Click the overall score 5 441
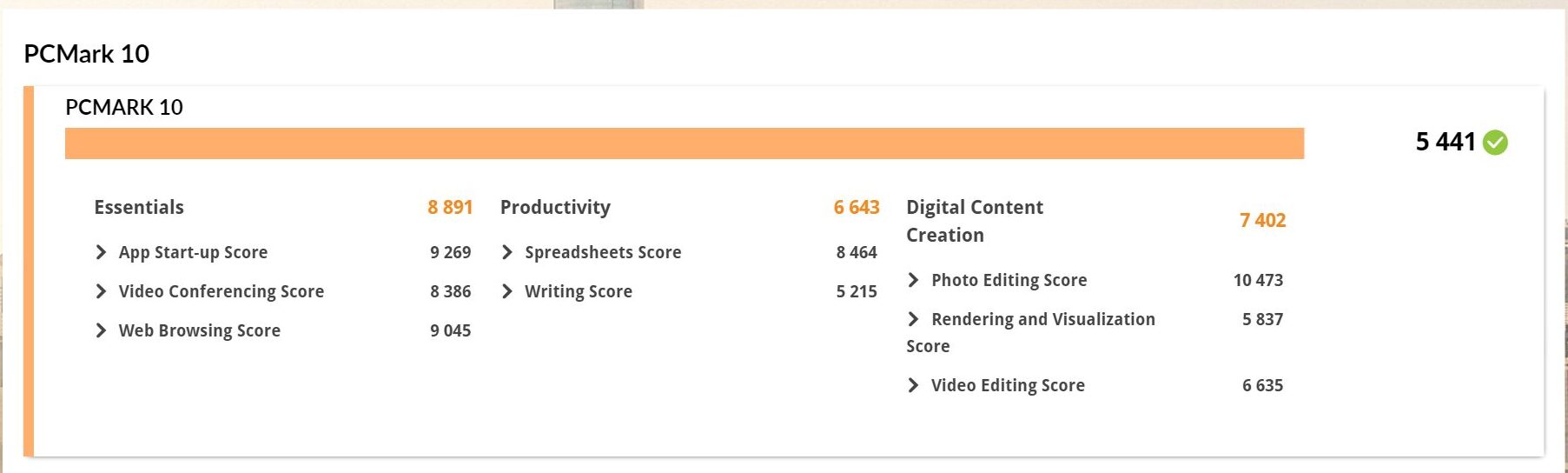 pyautogui.click(x=1445, y=142)
